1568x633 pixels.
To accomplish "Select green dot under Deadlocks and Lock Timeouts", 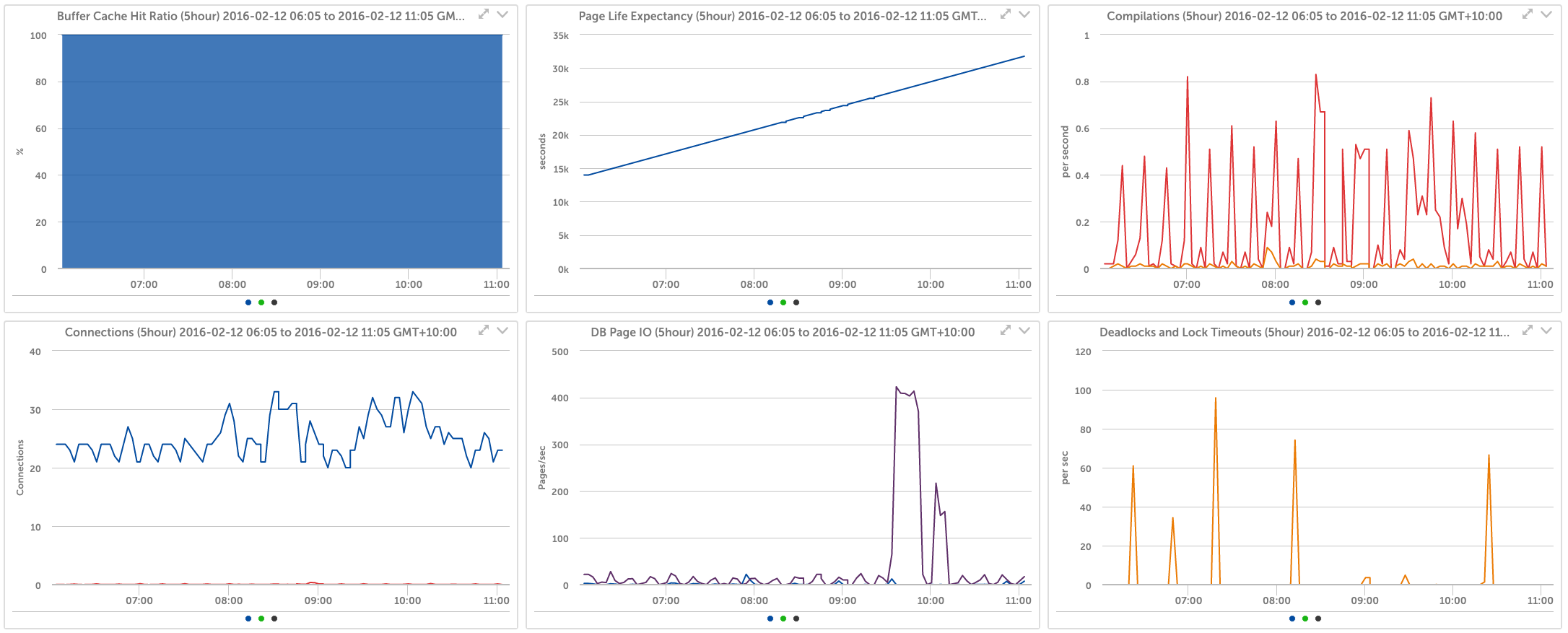I will pyautogui.click(x=1305, y=619).
